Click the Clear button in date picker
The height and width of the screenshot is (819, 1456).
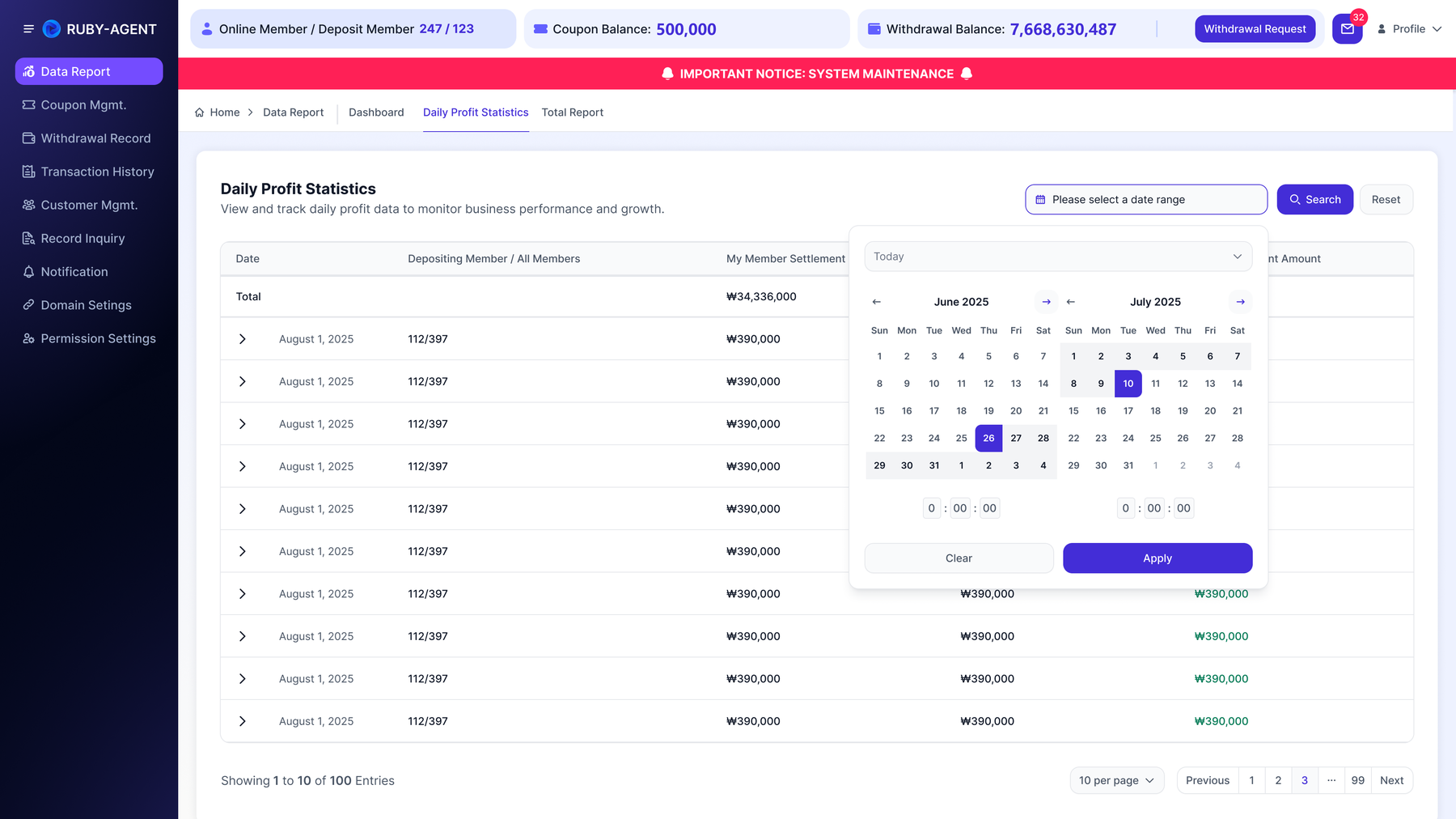[959, 558]
